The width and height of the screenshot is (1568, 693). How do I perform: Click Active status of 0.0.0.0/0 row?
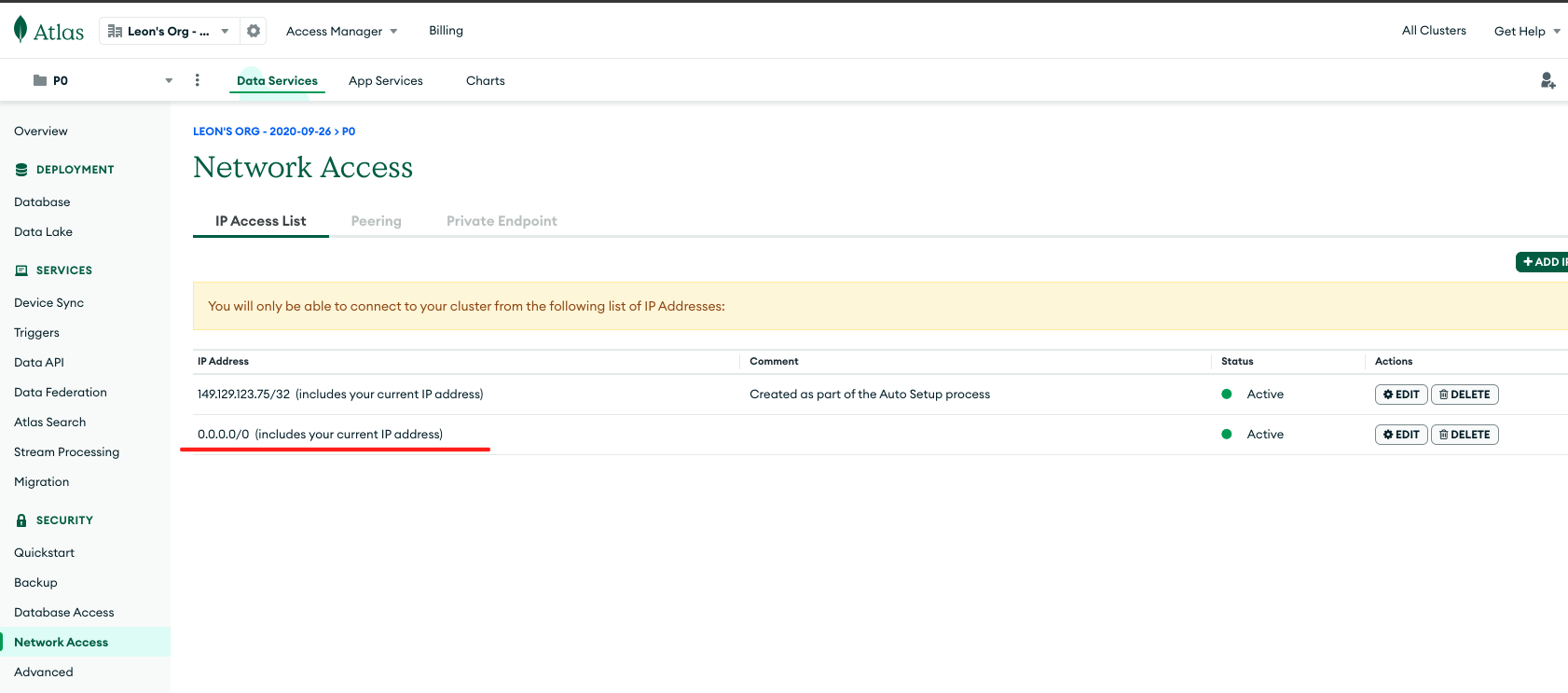pyautogui.click(x=1265, y=435)
